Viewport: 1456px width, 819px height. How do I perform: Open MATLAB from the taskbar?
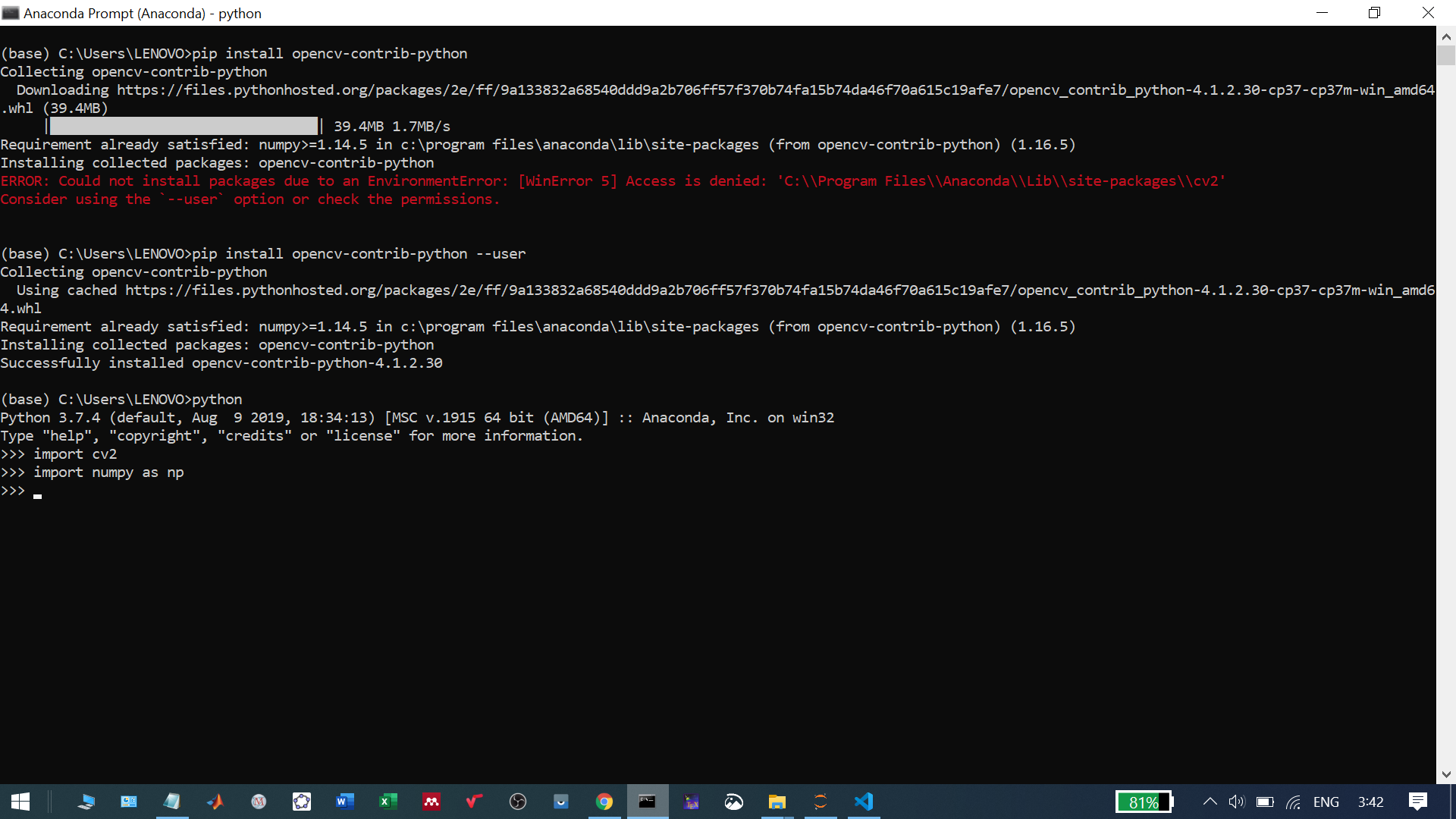point(215,802)
